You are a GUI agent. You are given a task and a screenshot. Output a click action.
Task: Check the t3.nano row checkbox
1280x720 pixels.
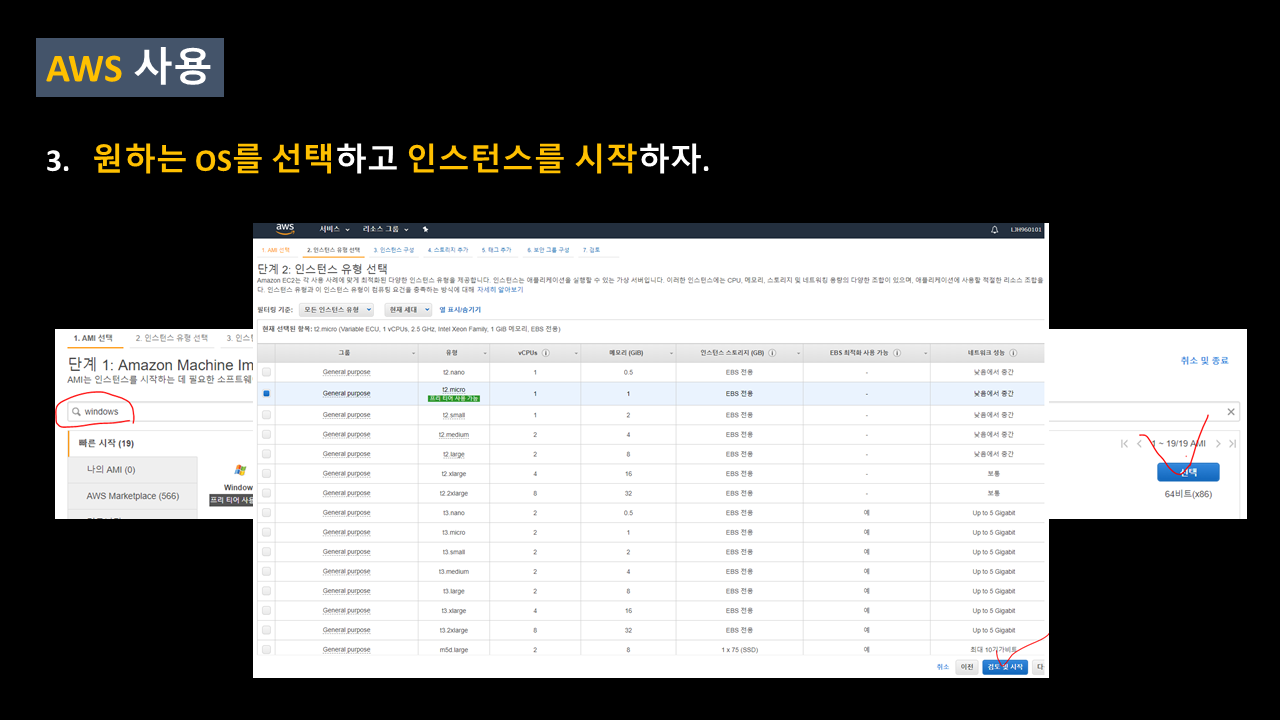266,513
